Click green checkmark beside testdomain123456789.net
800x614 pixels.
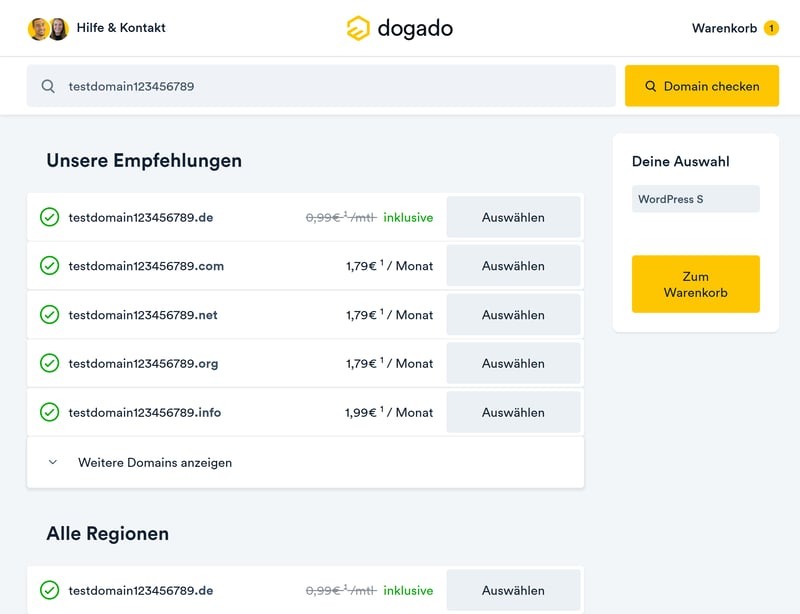coord(49,315)
